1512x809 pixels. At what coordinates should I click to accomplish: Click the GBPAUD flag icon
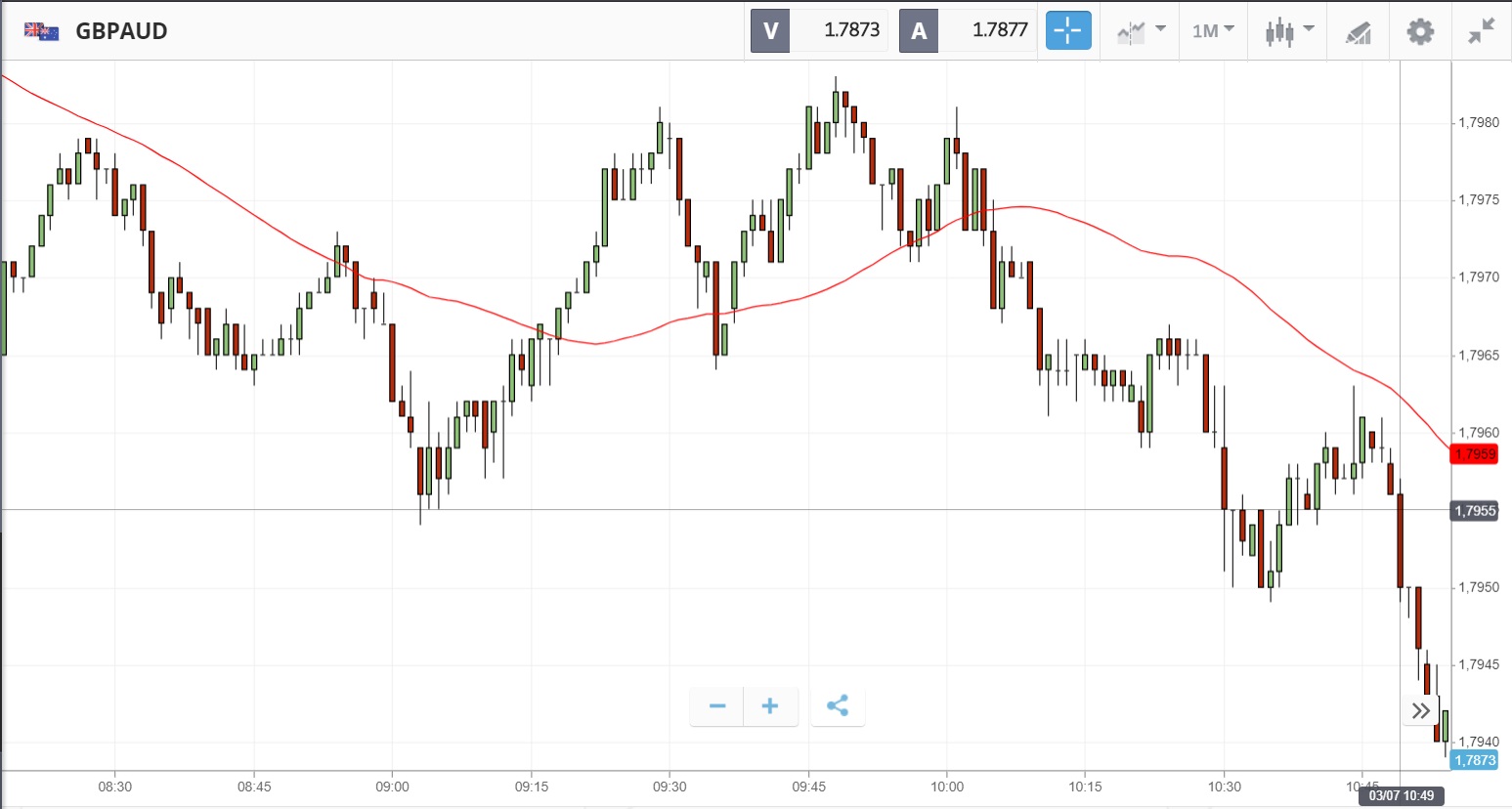pyautogui.click(x=41, y=31)
